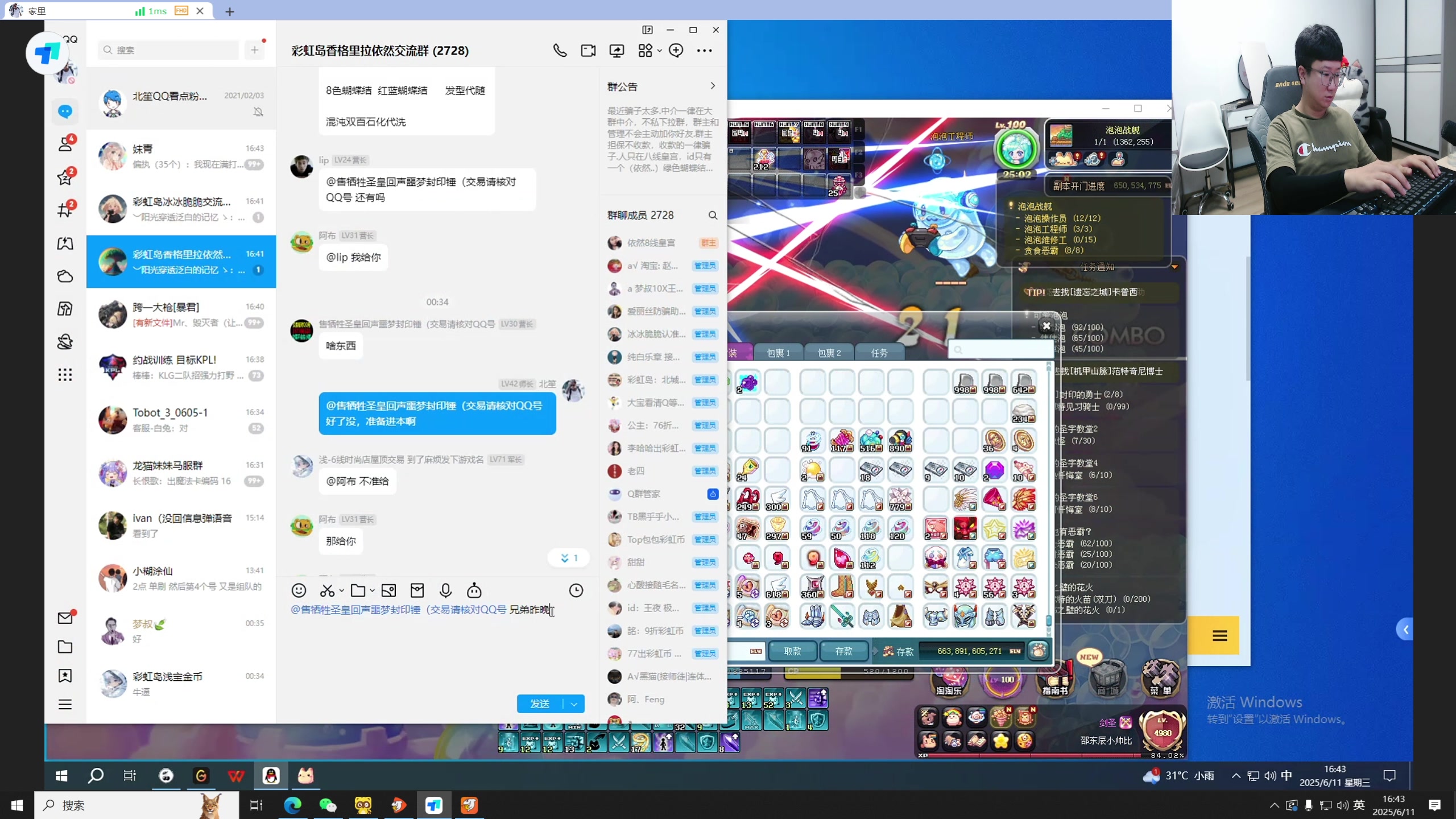Viewport: 1456px width, 819px height.
Task: Open screen share icon in chat header
Action: coord(617,51)
